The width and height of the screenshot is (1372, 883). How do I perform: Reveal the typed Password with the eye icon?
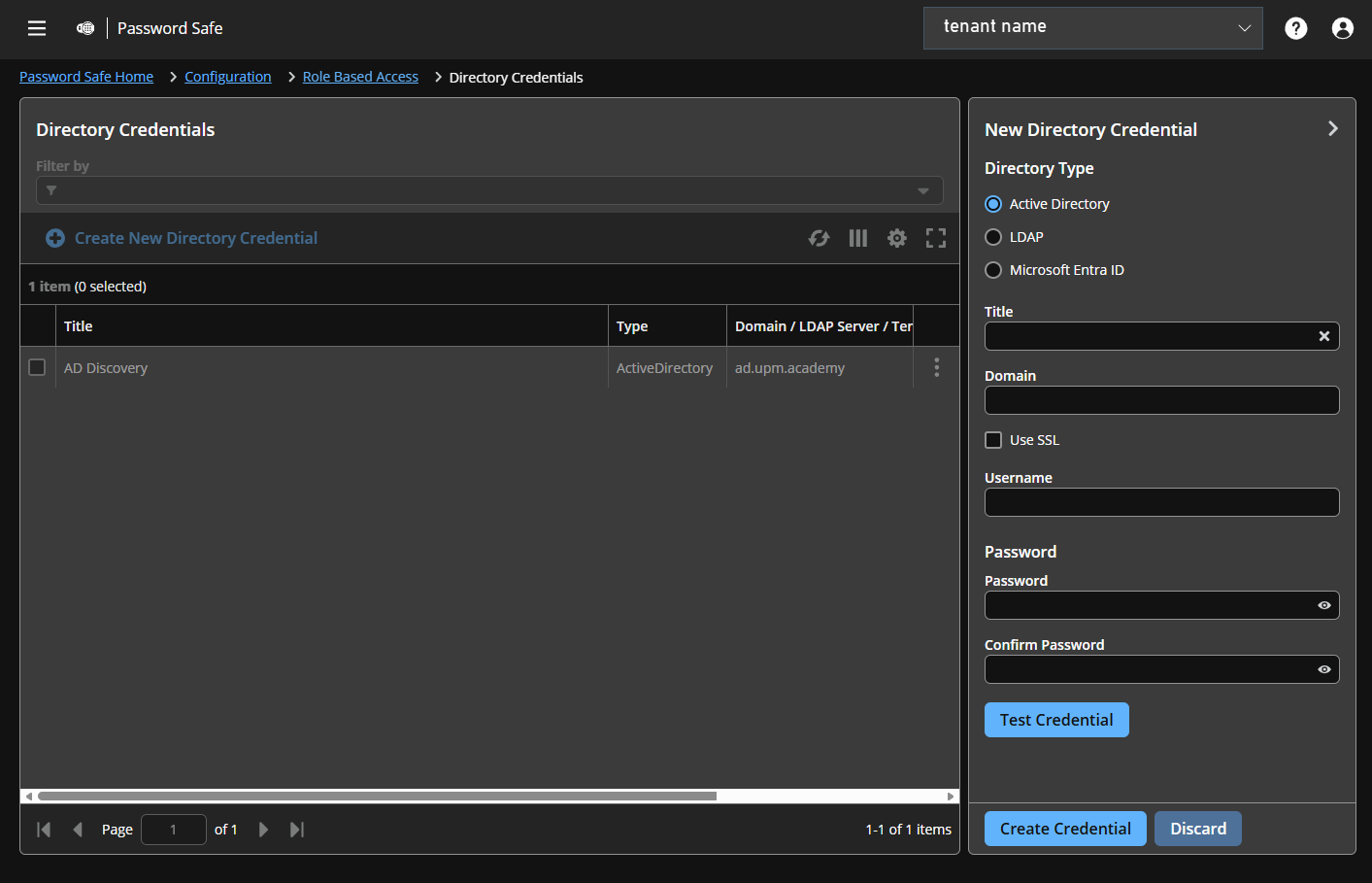(1323, 605)
